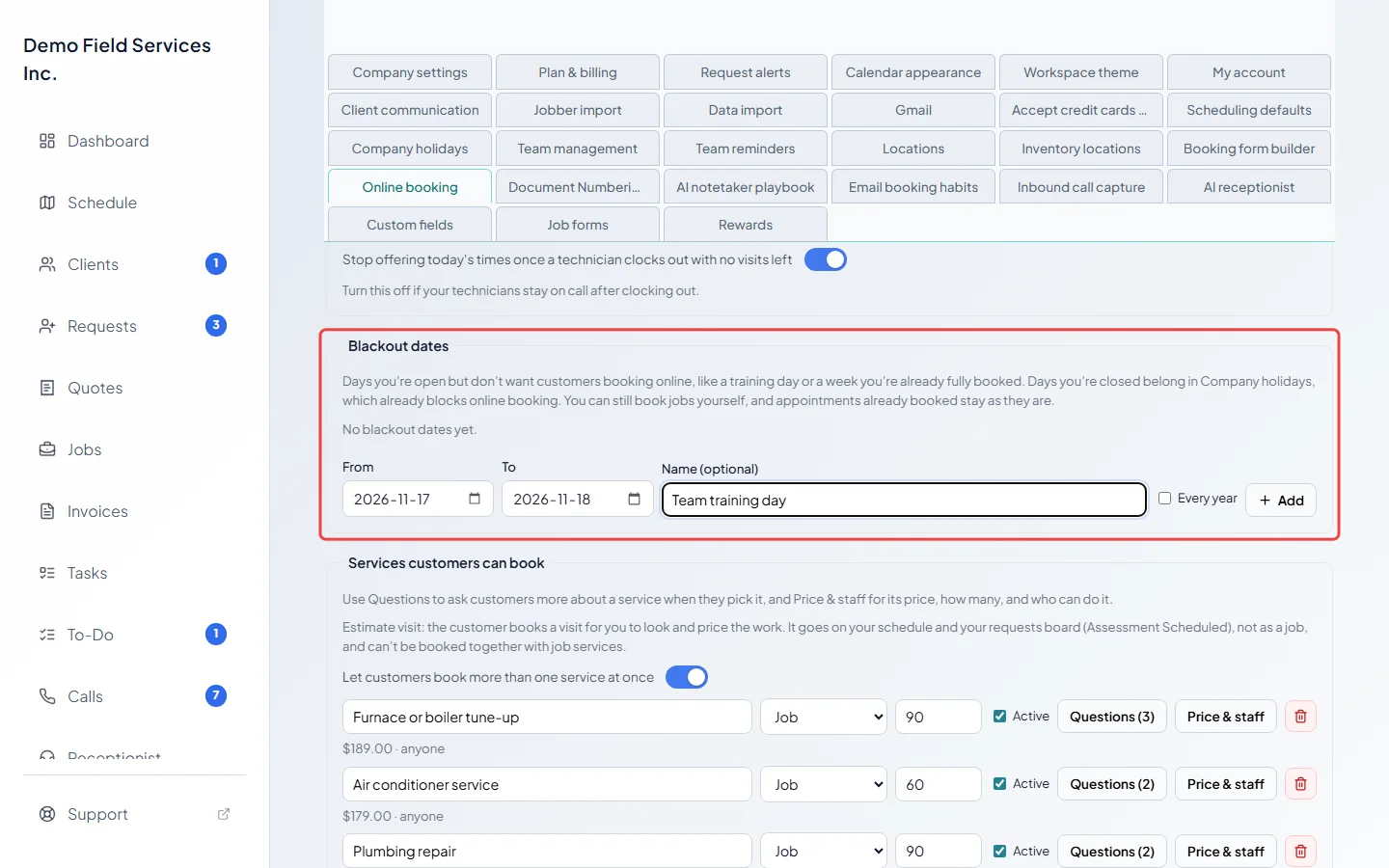This screenshot has height=868, width=1389.
Task: Open Questions (3) for Furnace tune-up
Action: coord(1112,717)
